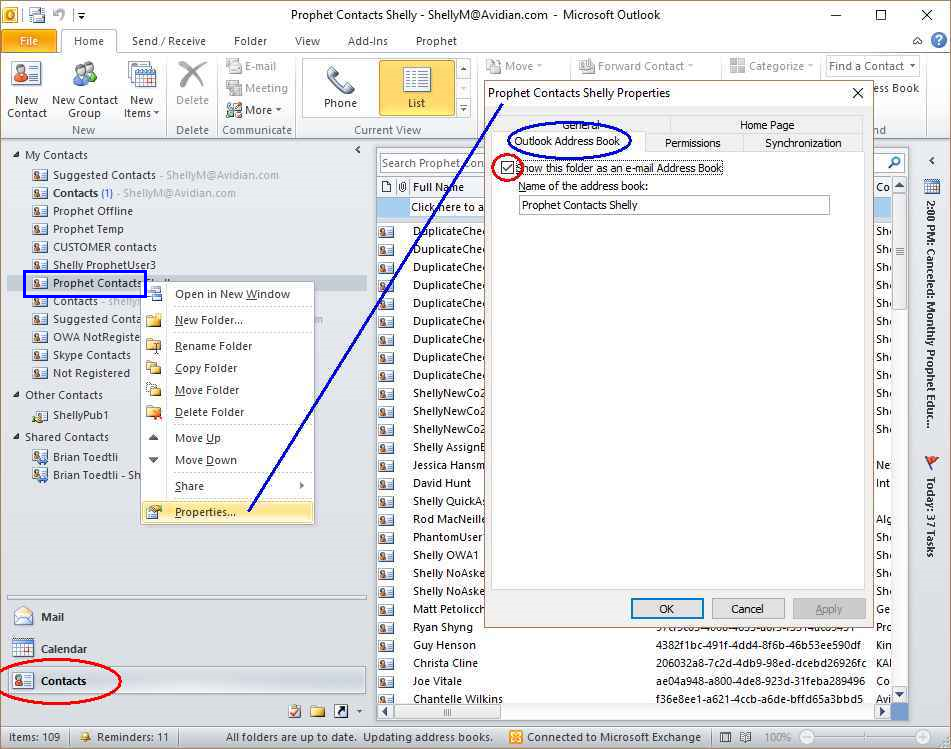Image resolution: width=951 pixels, height=749 pixels.
Task: Open the Share submenu
Action: coord(228,486)
